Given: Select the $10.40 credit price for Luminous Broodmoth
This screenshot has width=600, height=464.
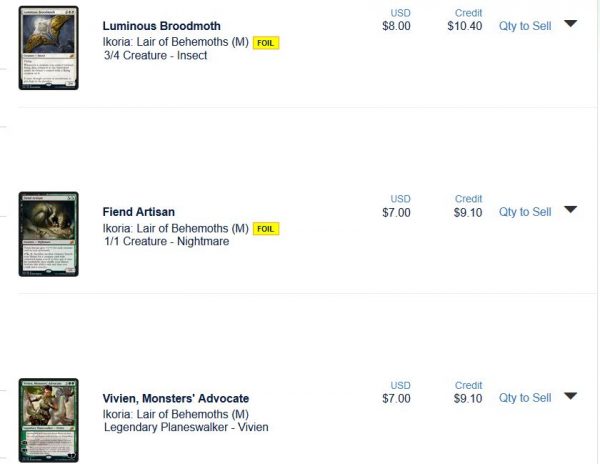Looking at the screenshot, I should pos(468,26).
